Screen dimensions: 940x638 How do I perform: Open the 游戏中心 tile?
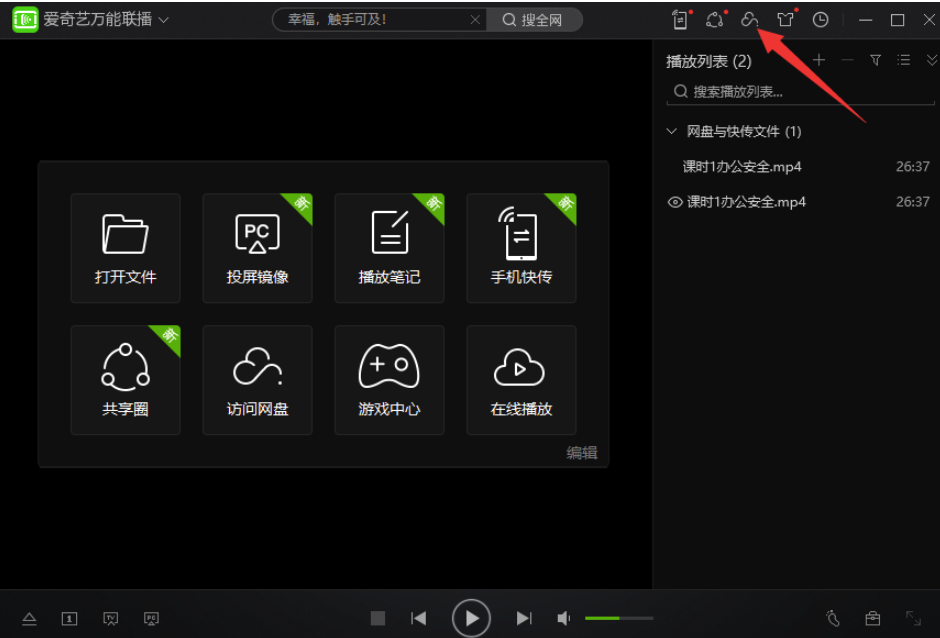(x=389, y=380)
